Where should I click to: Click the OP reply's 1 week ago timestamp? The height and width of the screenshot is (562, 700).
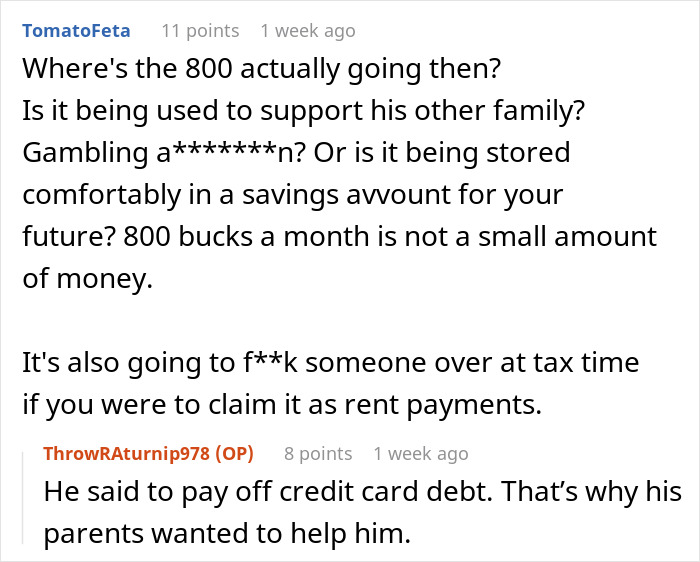pos(421,454)
